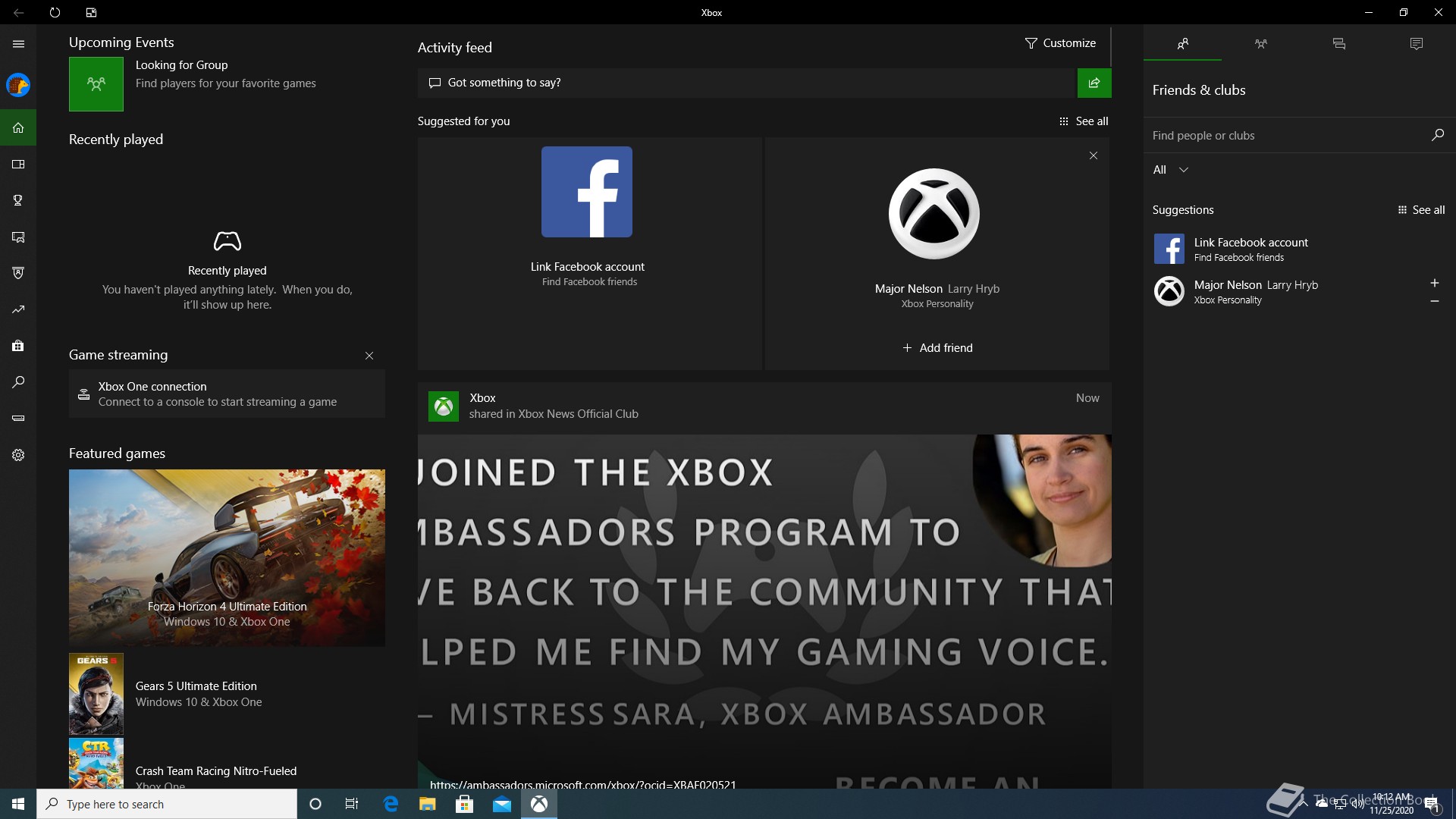Open Xbox One connection streaming item
Viewport: 1456px width, 819px height.
click(227, 394)
